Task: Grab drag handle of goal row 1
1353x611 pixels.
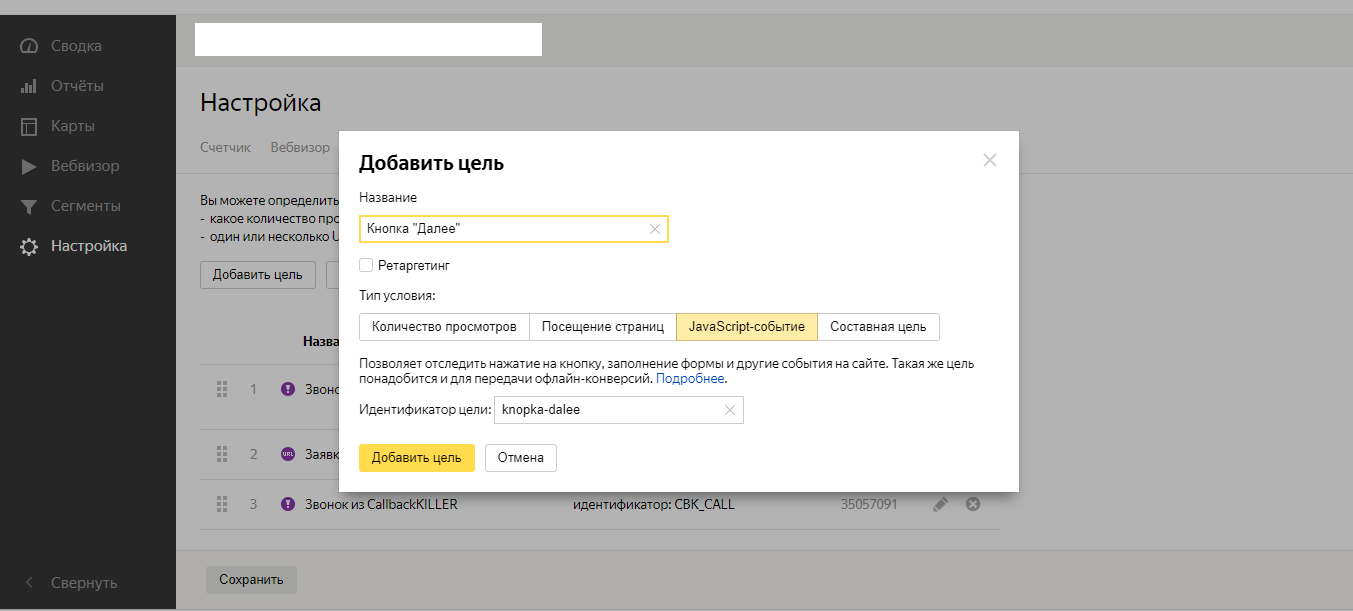Action: 223,389
